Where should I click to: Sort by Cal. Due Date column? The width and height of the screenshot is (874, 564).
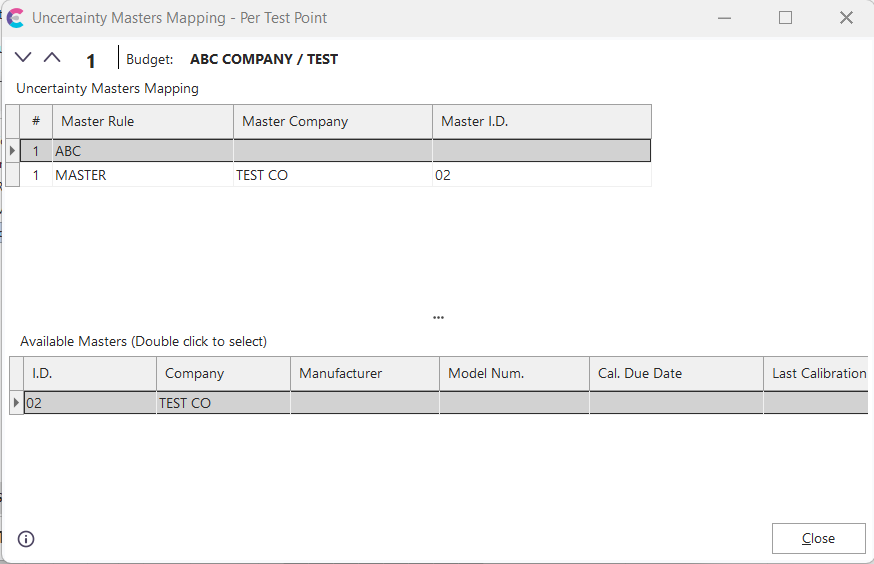click(675, 374)
